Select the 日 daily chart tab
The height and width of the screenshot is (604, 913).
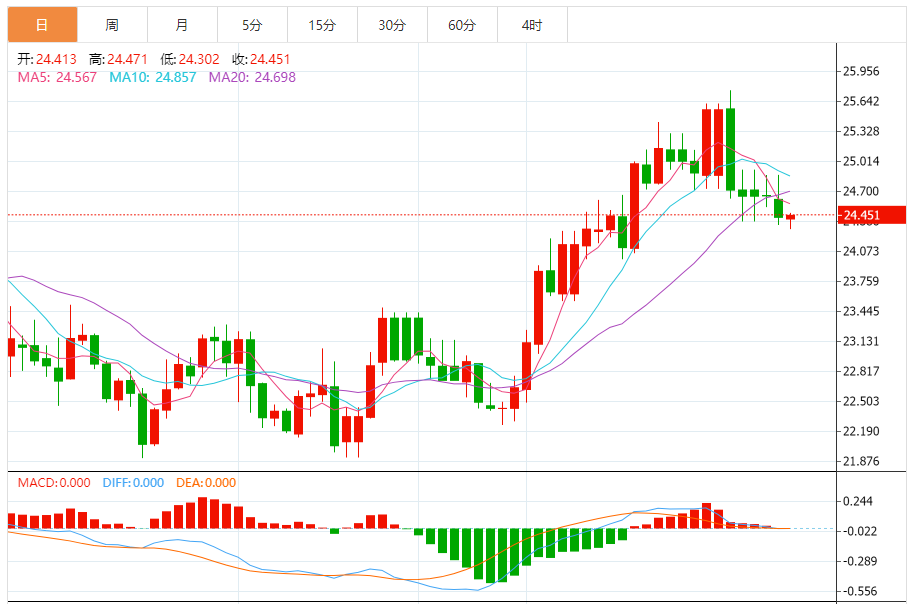pyautogui.click(x=43, y=25)
